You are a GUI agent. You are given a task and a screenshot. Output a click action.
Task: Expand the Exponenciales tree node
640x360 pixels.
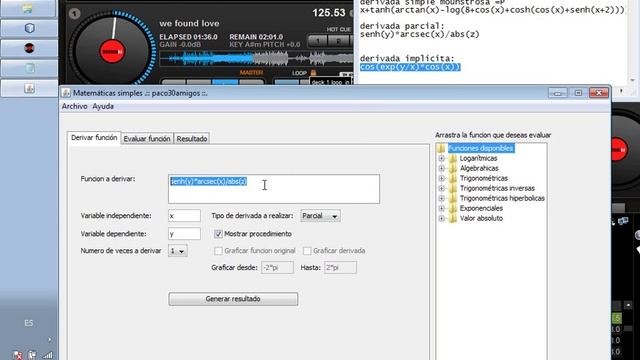click(442, 208)
